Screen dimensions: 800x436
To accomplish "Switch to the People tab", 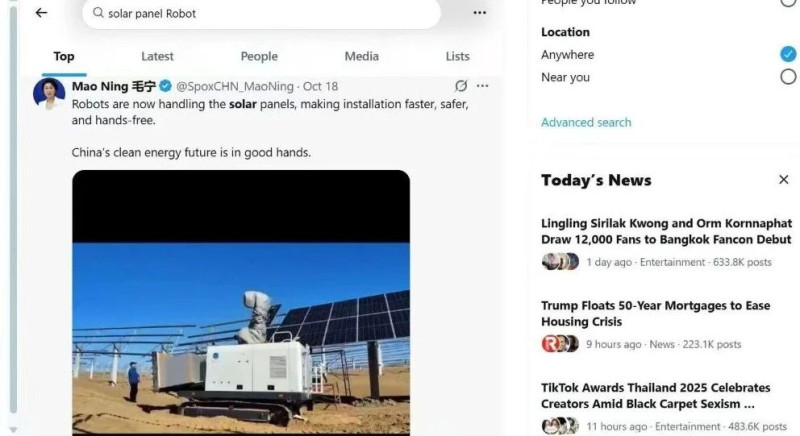I will 259,57.
